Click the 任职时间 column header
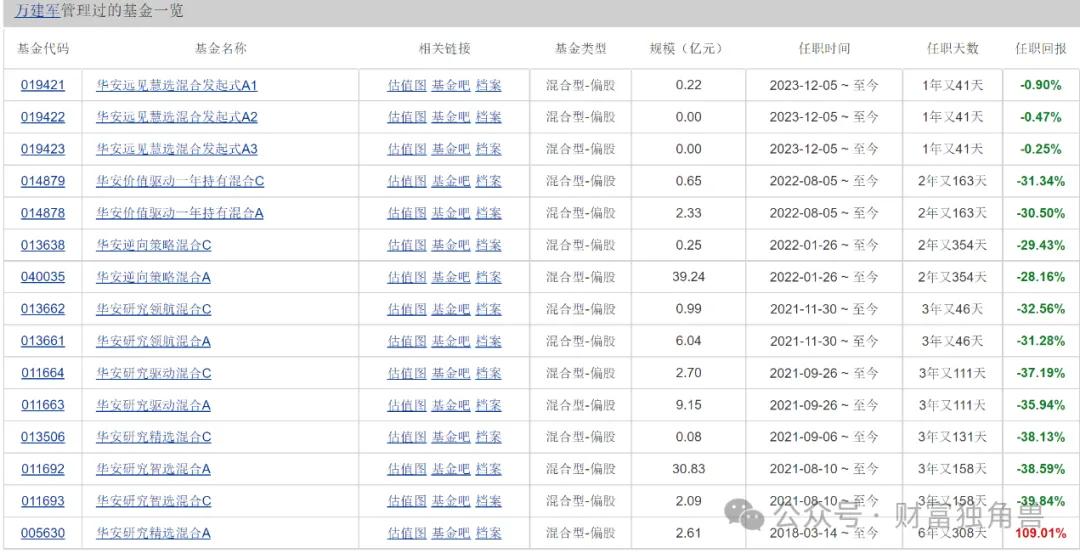 [x=824, y=49]
